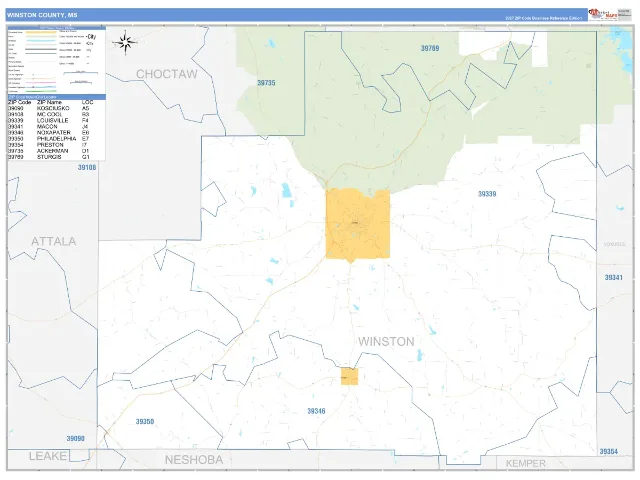Click the 'LOC' column header
This screenshot has width=640, height=480.
tap(87, 102)
